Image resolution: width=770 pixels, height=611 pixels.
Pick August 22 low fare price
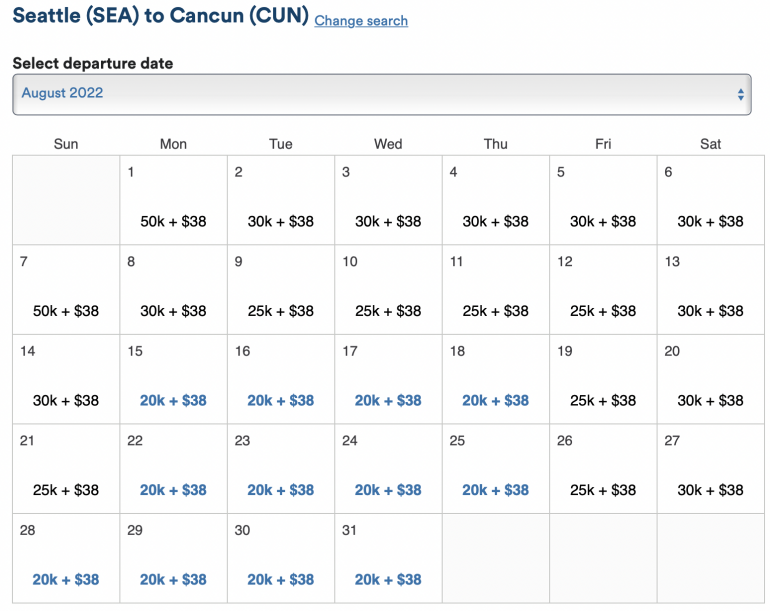coord(173,490)
